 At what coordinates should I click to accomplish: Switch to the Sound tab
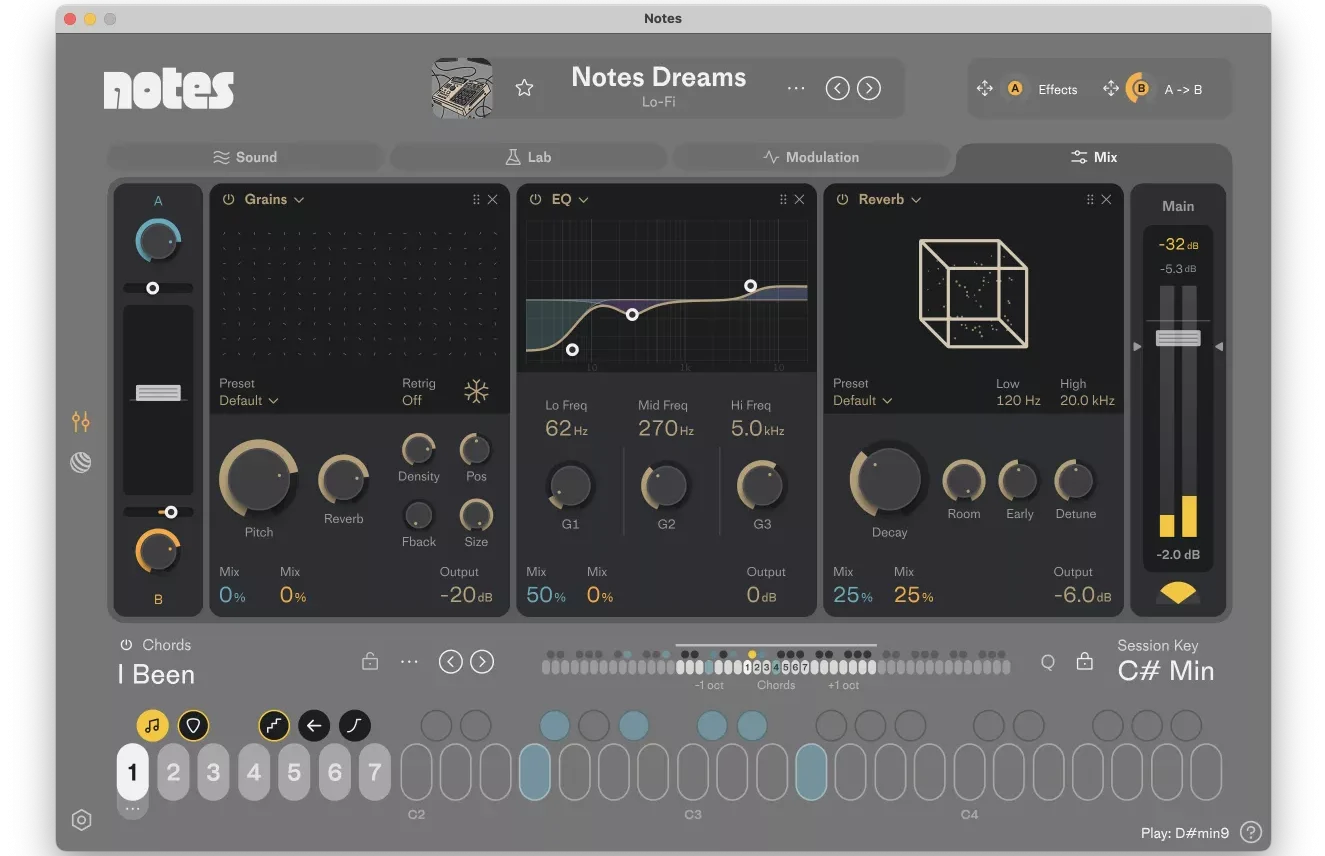[245, 157]
